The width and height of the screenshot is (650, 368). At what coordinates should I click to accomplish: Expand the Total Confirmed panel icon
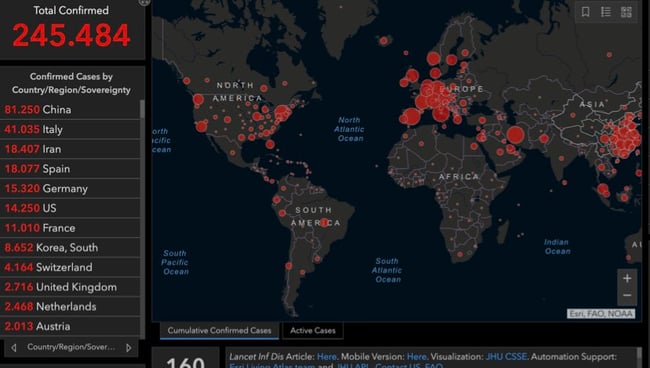144,2
